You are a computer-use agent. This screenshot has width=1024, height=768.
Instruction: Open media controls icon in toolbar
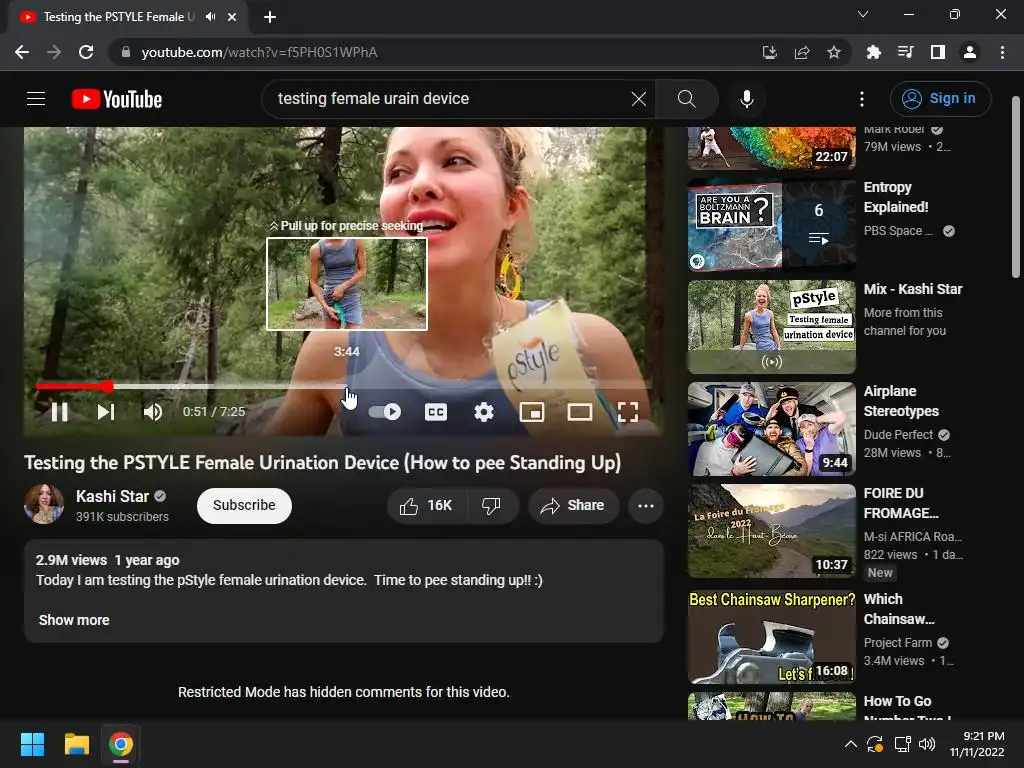coord(905,52)
